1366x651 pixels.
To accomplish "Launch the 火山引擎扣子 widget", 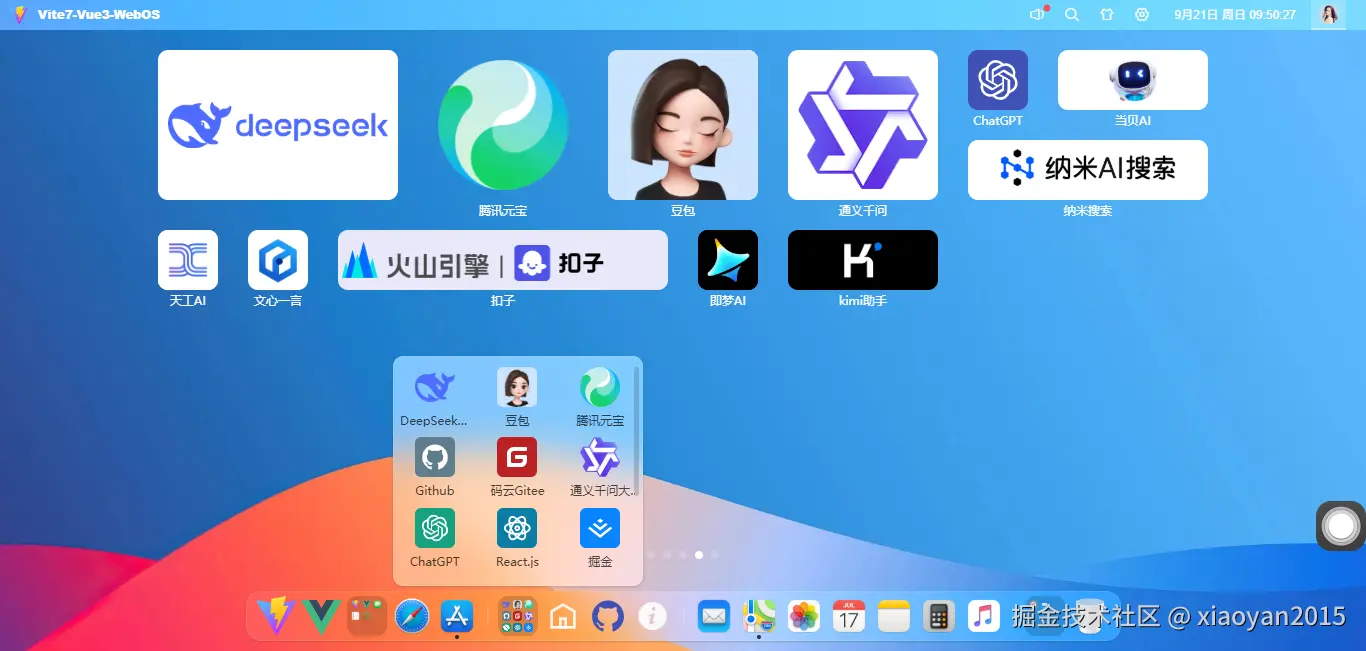I will pos(502,259).
